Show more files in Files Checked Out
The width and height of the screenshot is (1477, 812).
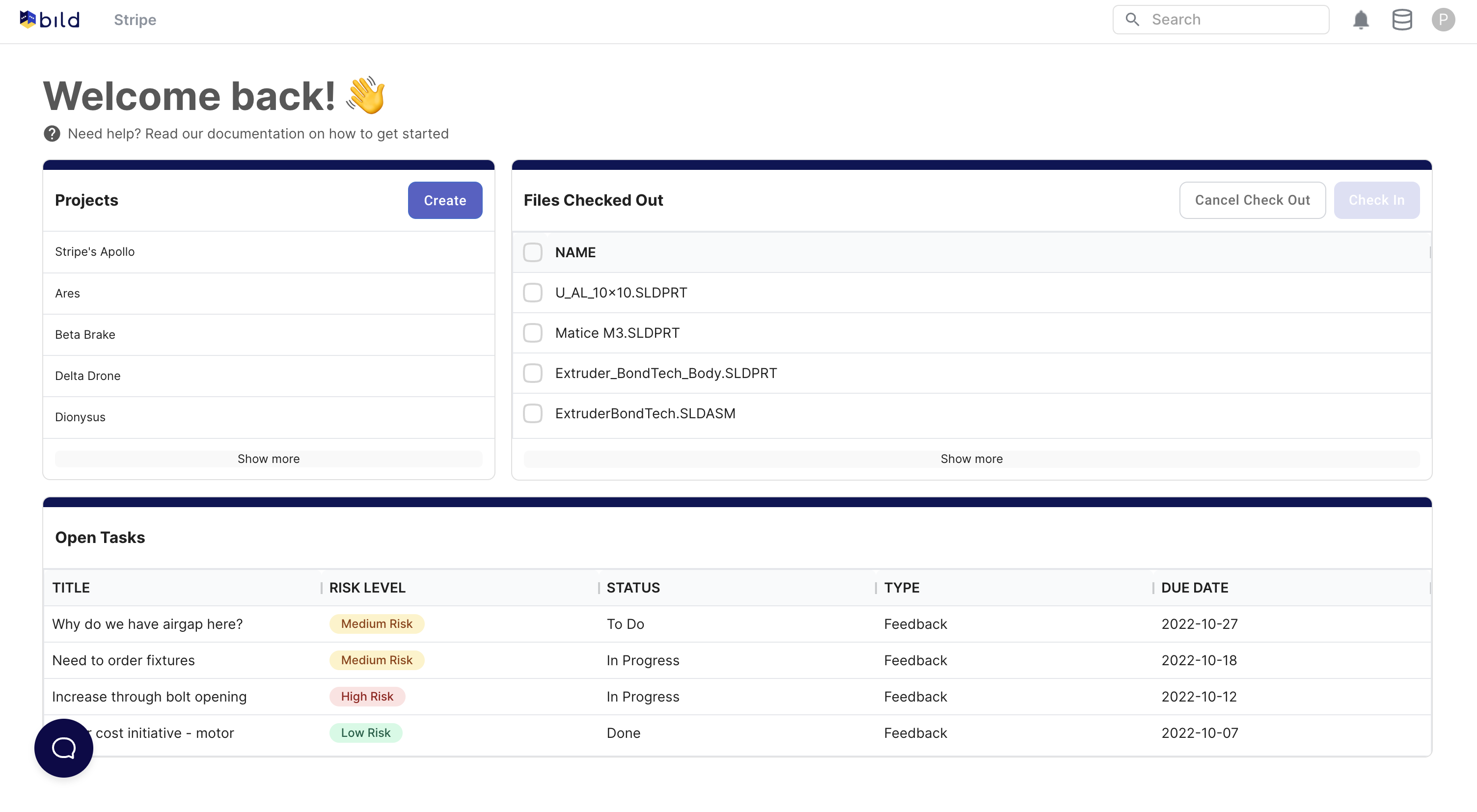pyautogui.click(x=971, y=459)
